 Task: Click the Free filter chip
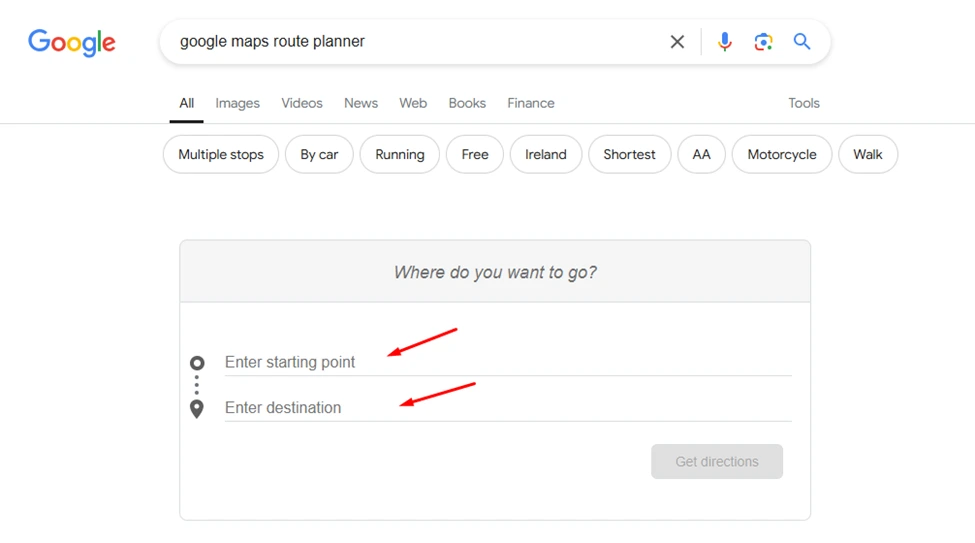(x=474, y=154)
